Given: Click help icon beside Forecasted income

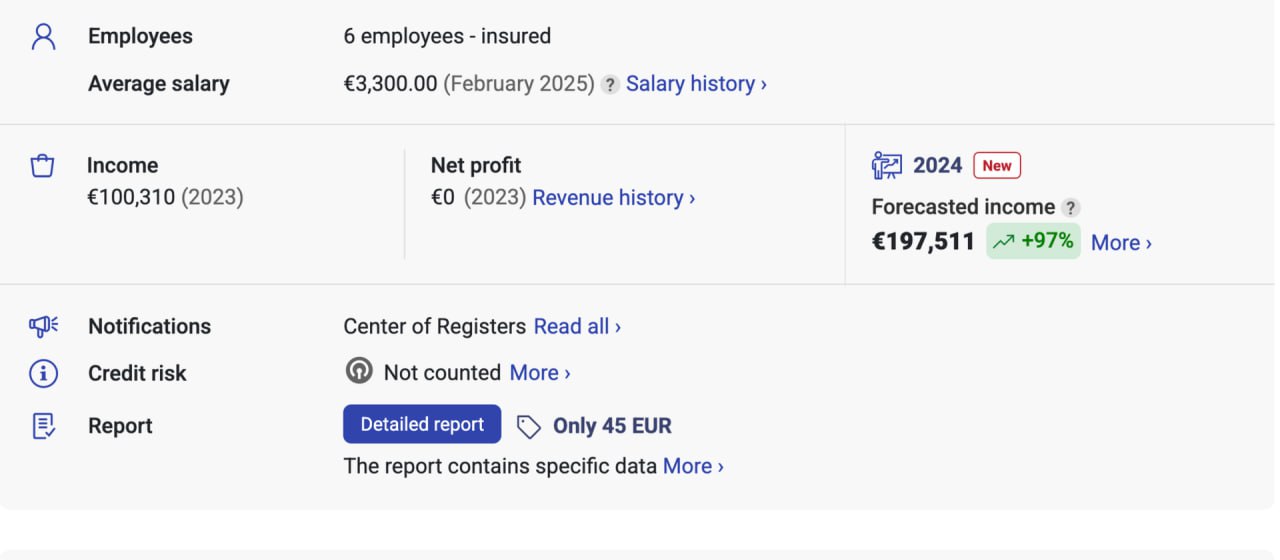Looking at the screenshot, I should pos(1070,208).
